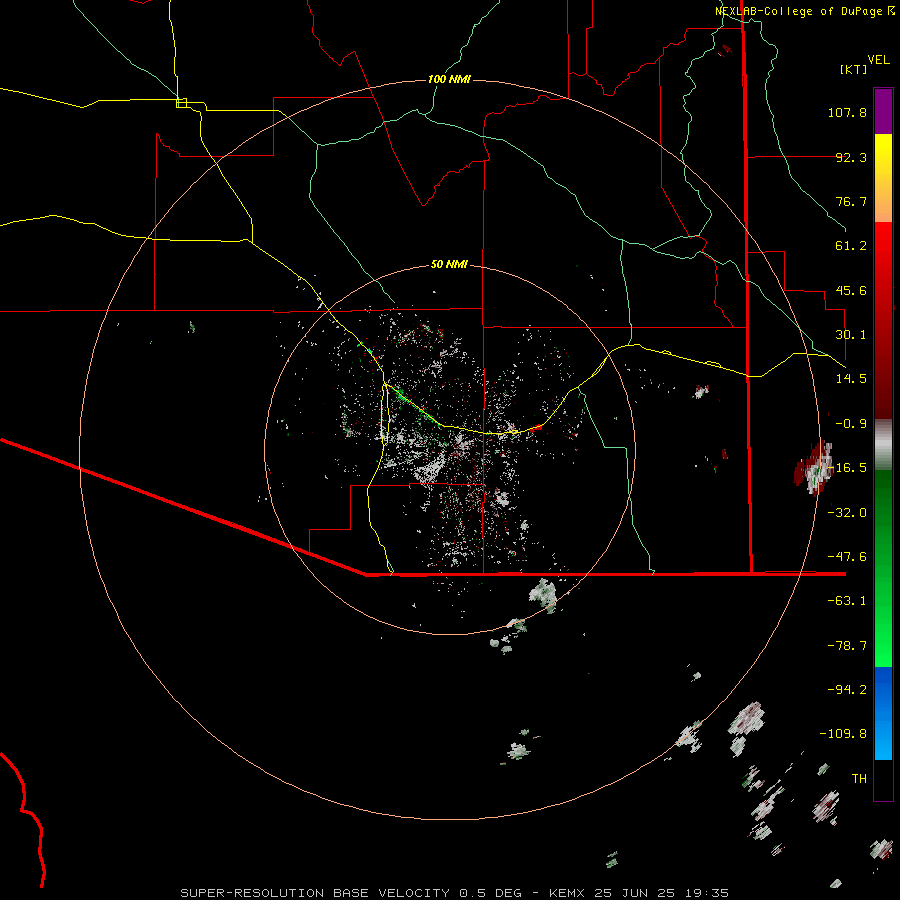This screenshot has height=900, width=900.
Task: Select the 61.2 scale value
Action: (851, 246)
